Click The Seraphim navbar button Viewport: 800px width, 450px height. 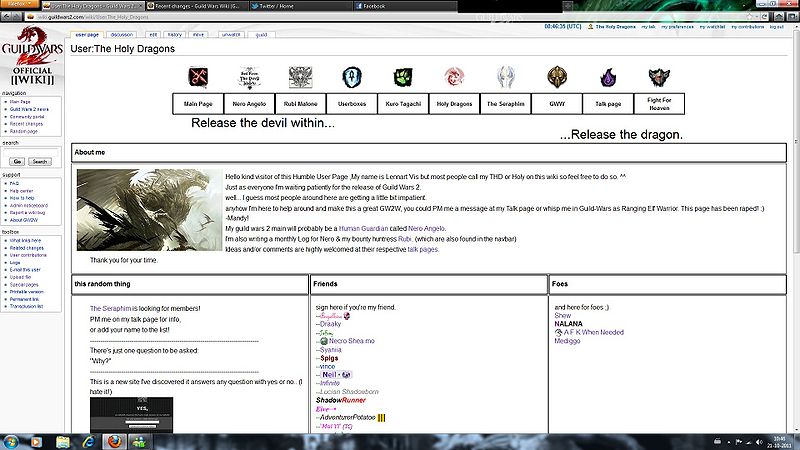(x=506, y=104)
